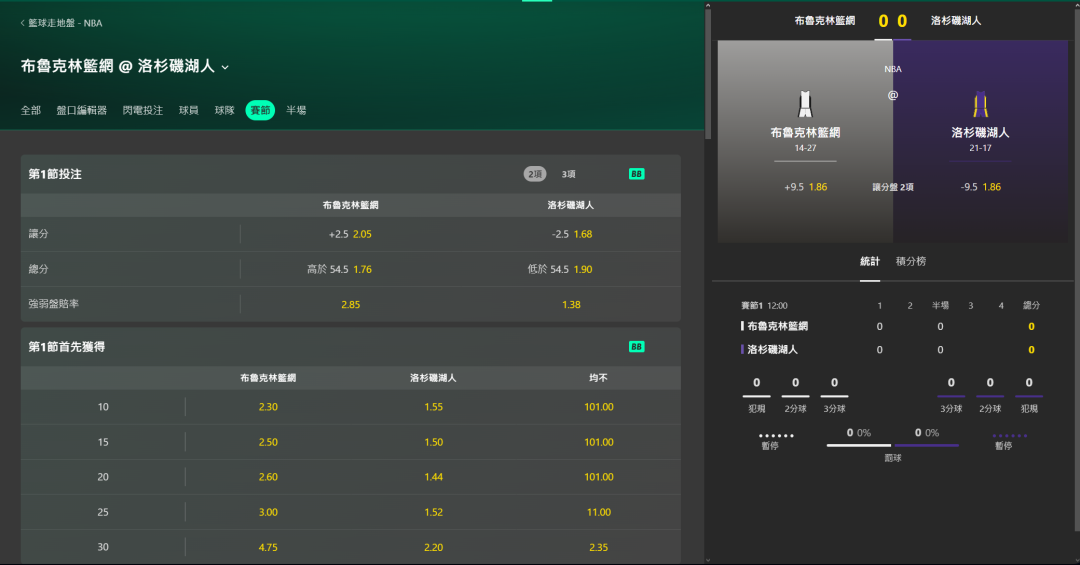Select the 3項 toggle in 第1節投注

tap(568, 174)
